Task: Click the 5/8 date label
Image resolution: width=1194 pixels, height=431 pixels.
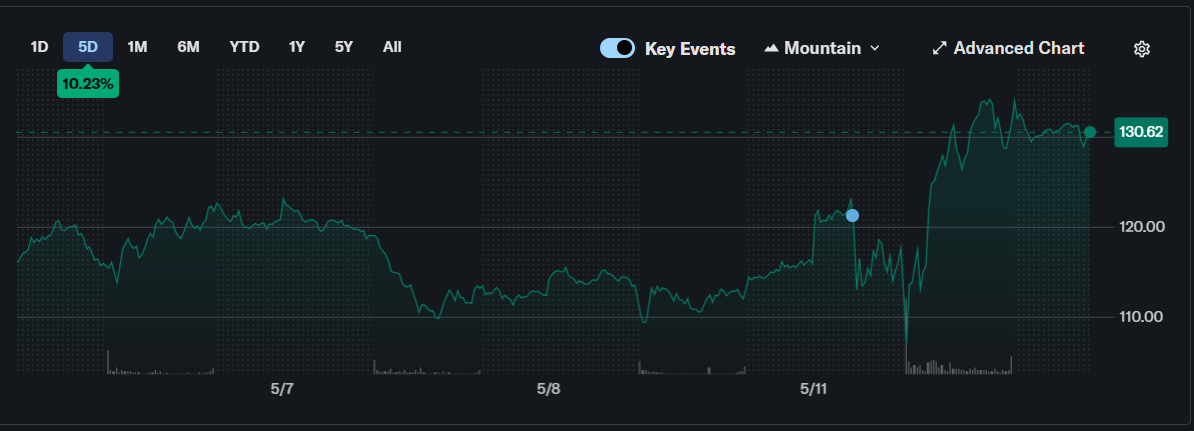Action: (x=548, y=389)
